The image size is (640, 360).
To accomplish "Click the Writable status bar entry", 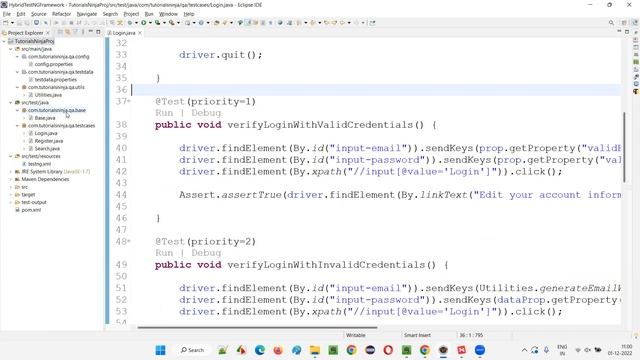I will (x=356, y=335).
